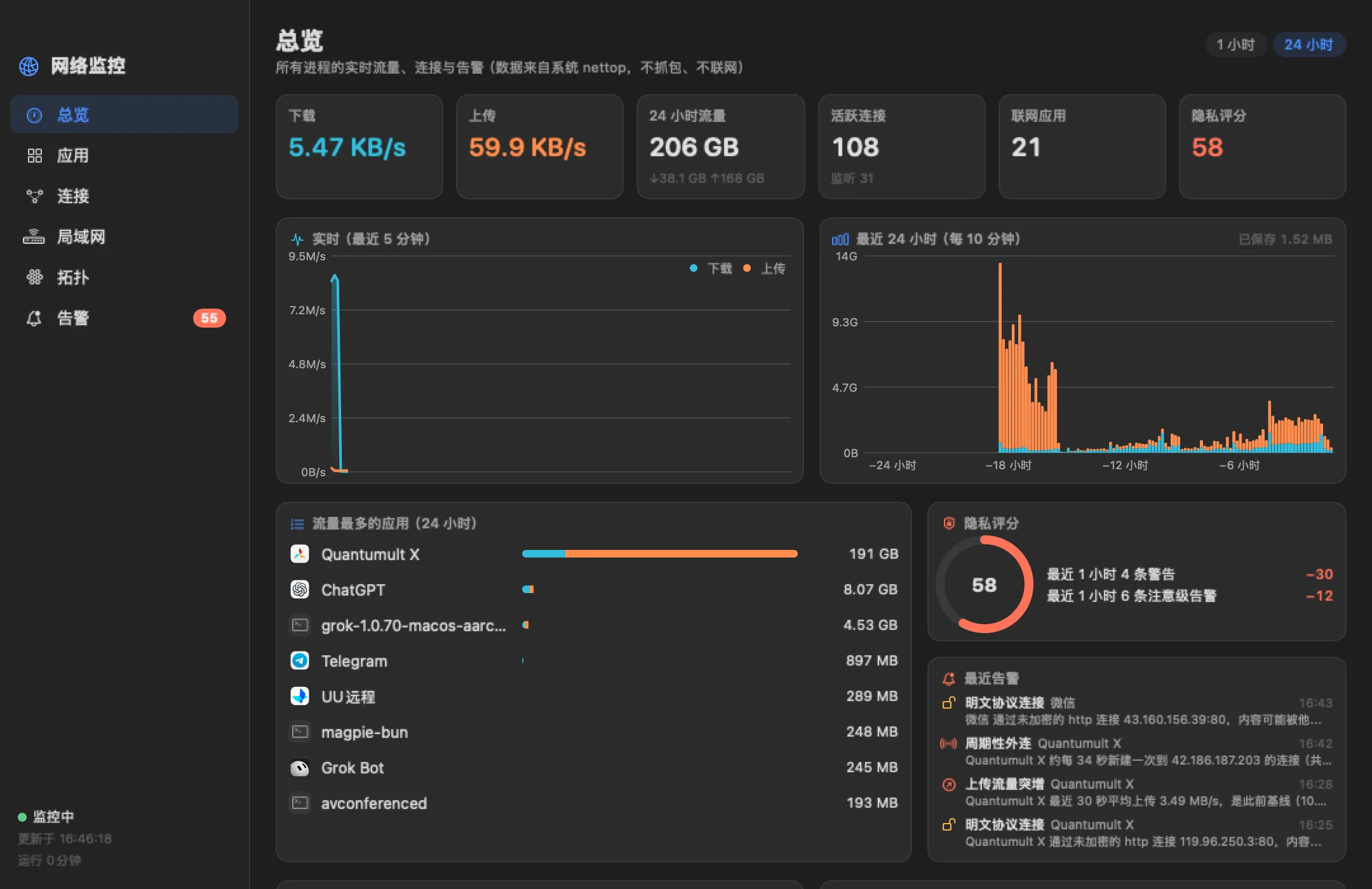Open the 应用 sidebar page

point(124,156)
